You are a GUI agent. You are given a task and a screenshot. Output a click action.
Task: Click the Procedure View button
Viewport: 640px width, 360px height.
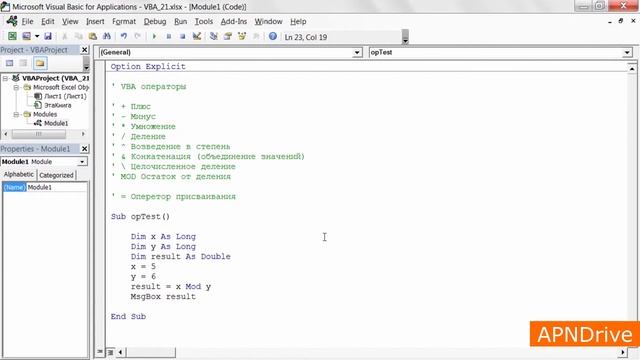[x=100, y=352]
